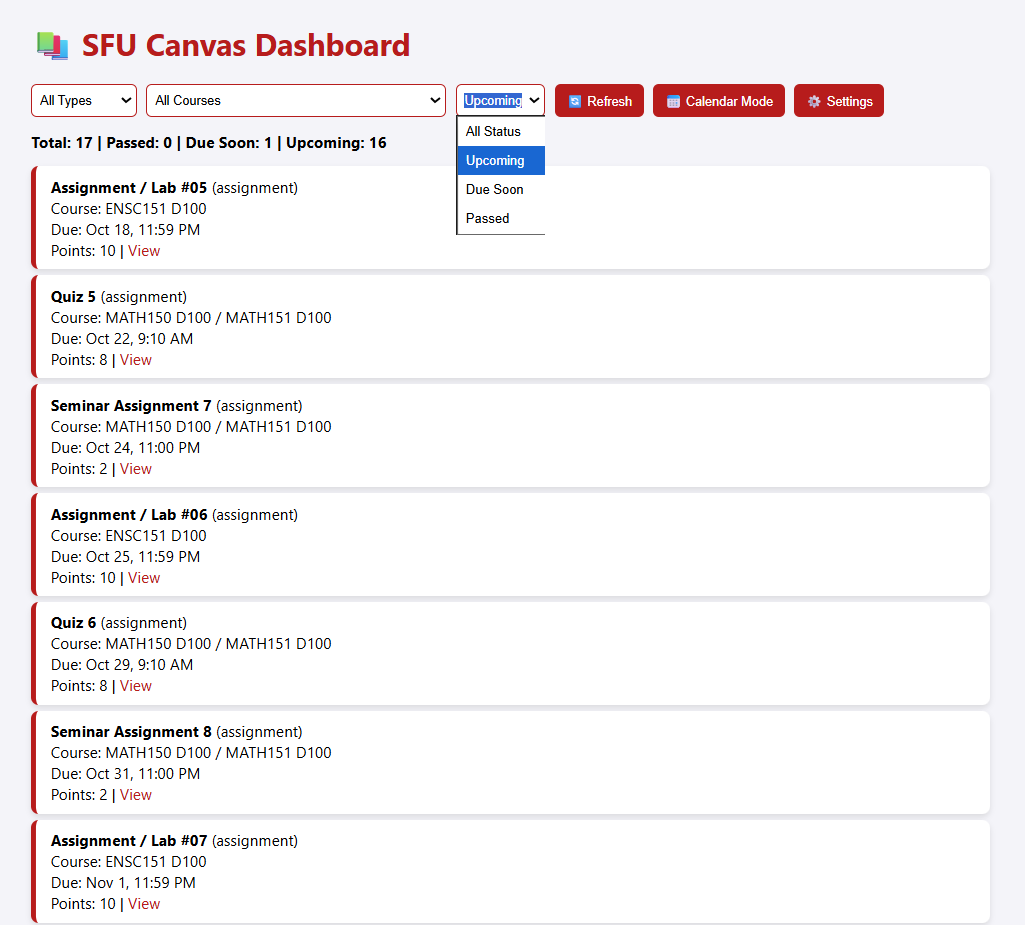Click Course: ENSC151 D100 under Lab #07

click(x=129, y=862)
